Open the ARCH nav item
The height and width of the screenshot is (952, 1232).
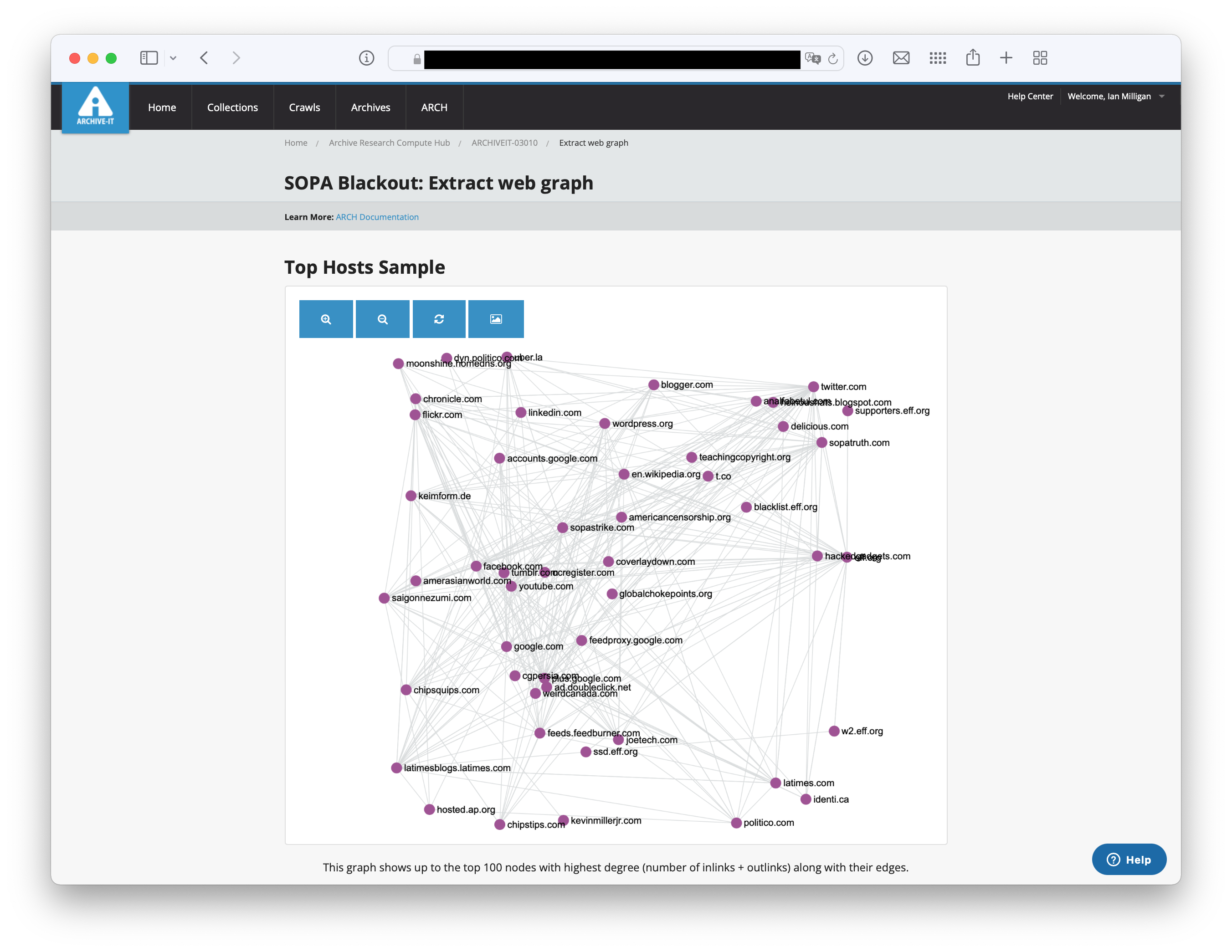coord(434,107)
